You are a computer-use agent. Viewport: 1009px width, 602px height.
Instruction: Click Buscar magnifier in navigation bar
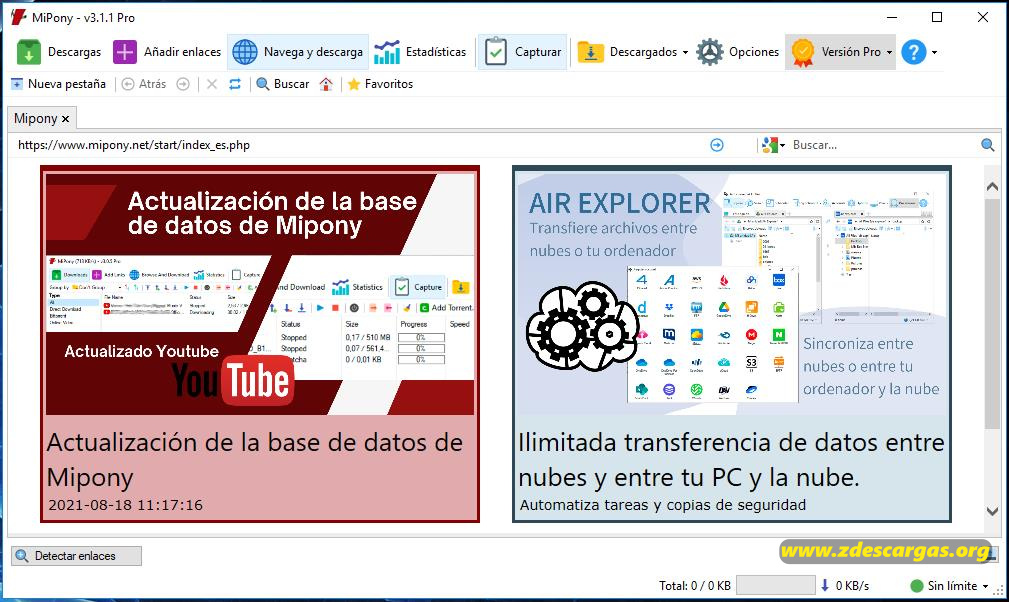(282, 84)
